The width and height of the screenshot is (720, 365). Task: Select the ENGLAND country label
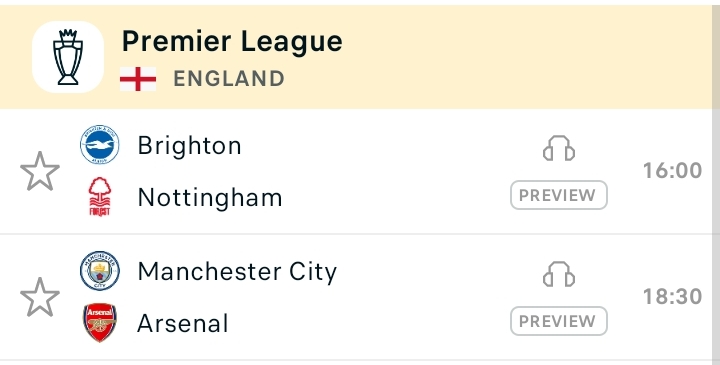[x=229, y=79]
